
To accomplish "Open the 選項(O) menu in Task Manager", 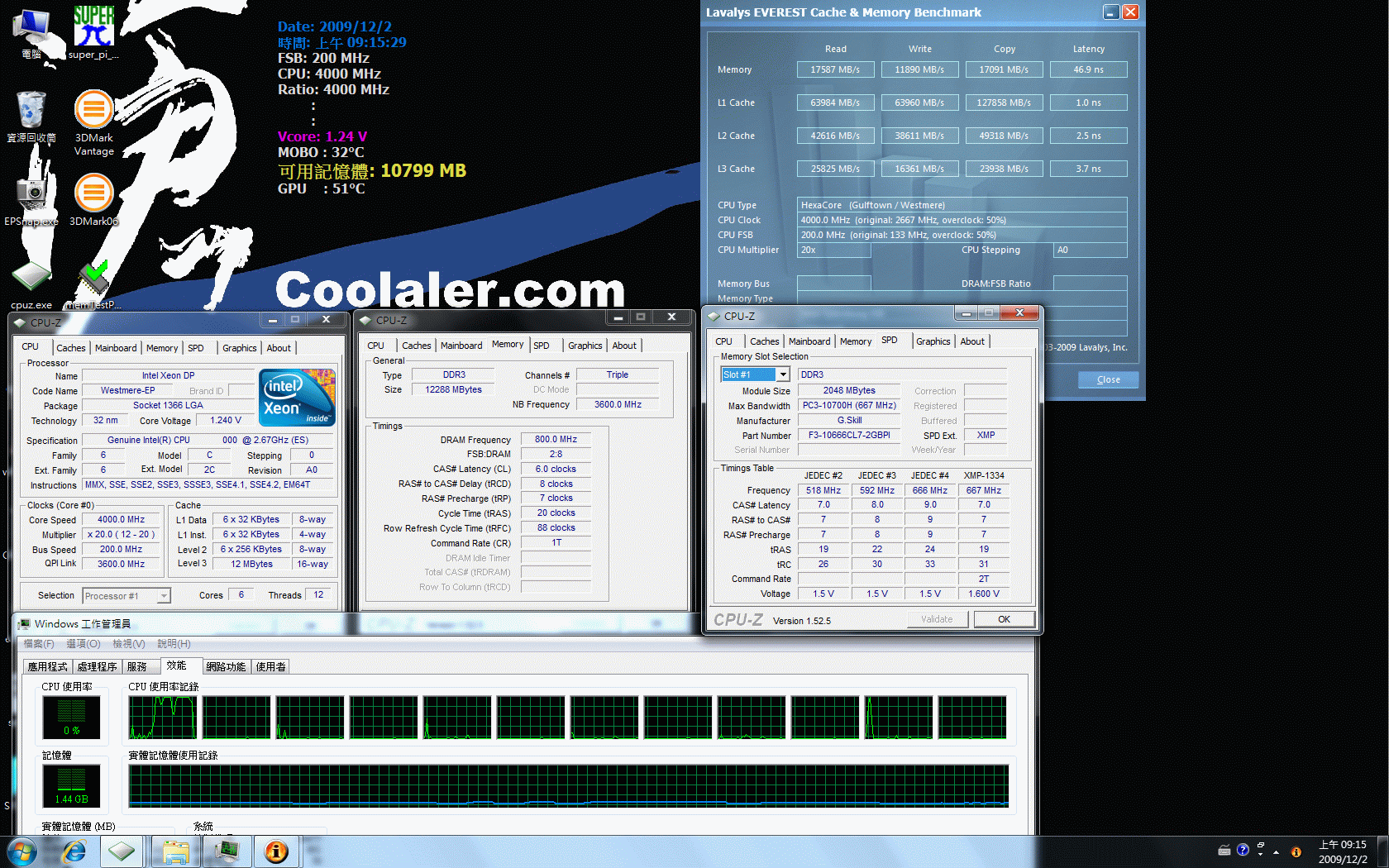I will 83,644.
